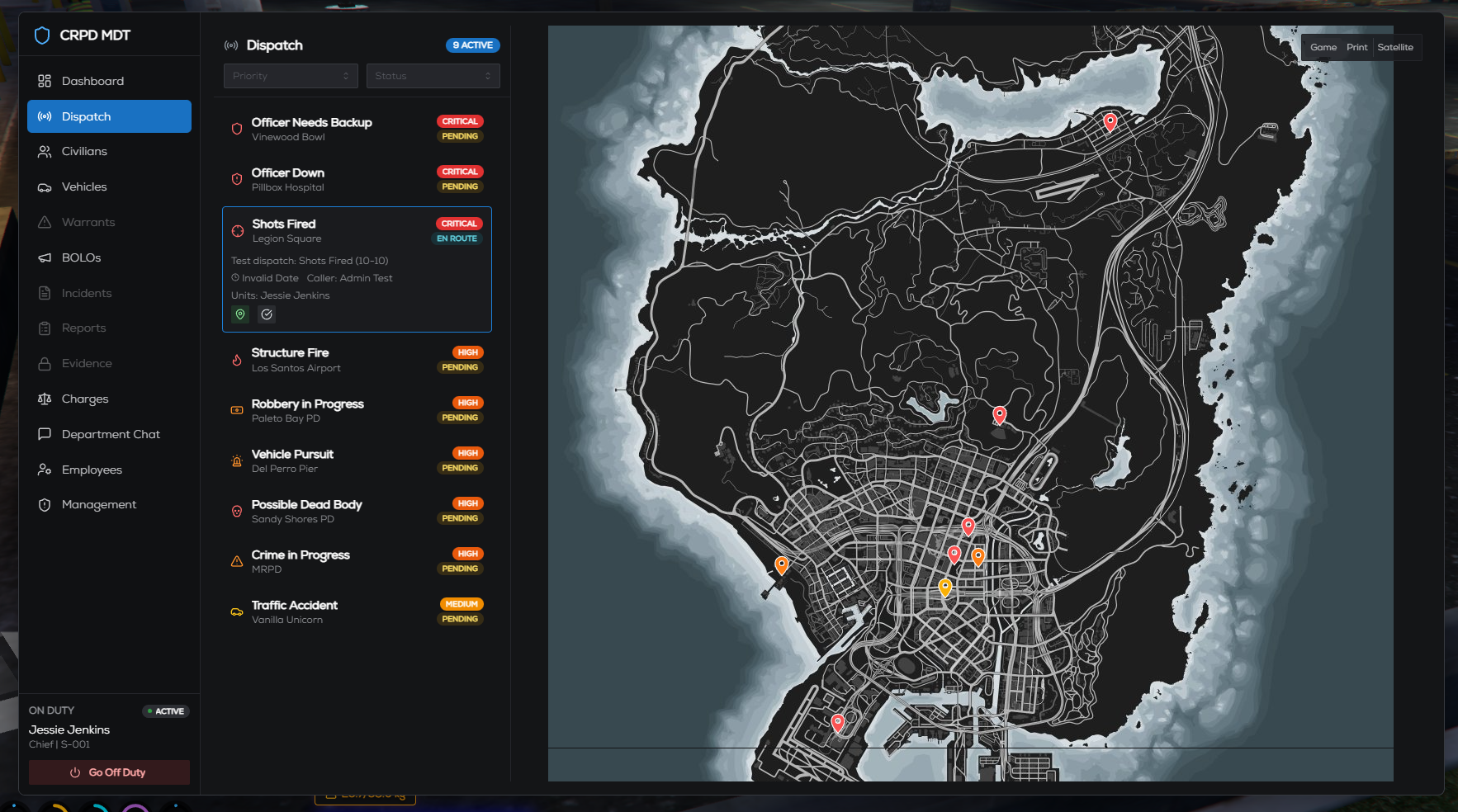
Task: Click the check-circle button in Shots Fired card
Action: [267, 314]
